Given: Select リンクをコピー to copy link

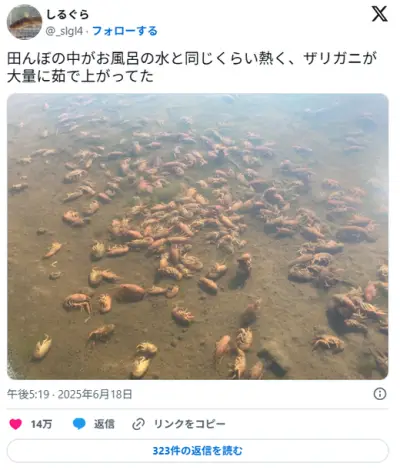Looking at the screenshot, I should (x=189, y=424).
